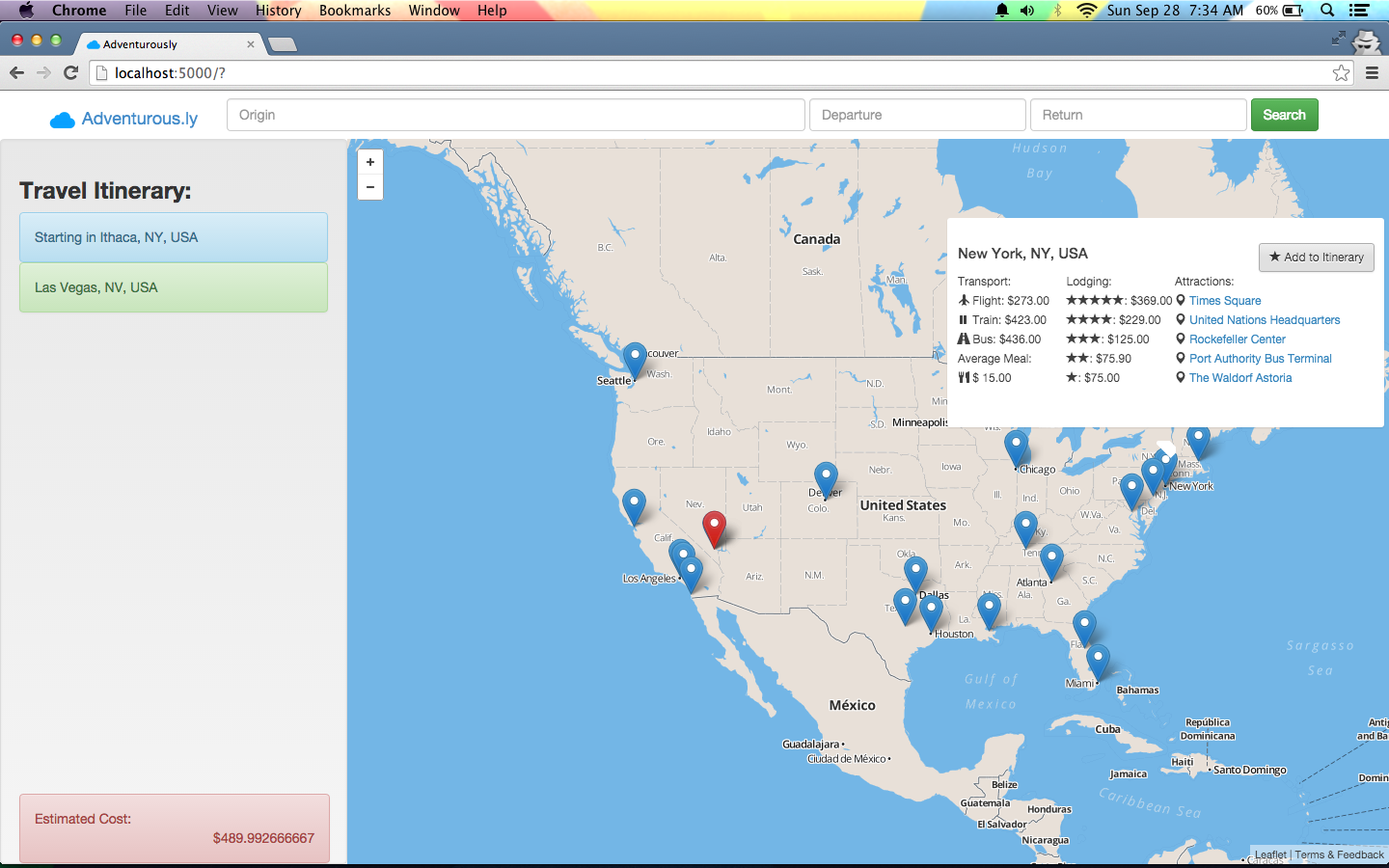This screenshot has width=1389, height=868.
Task: Click the Departure date field
Action: (x=917, y=115)
